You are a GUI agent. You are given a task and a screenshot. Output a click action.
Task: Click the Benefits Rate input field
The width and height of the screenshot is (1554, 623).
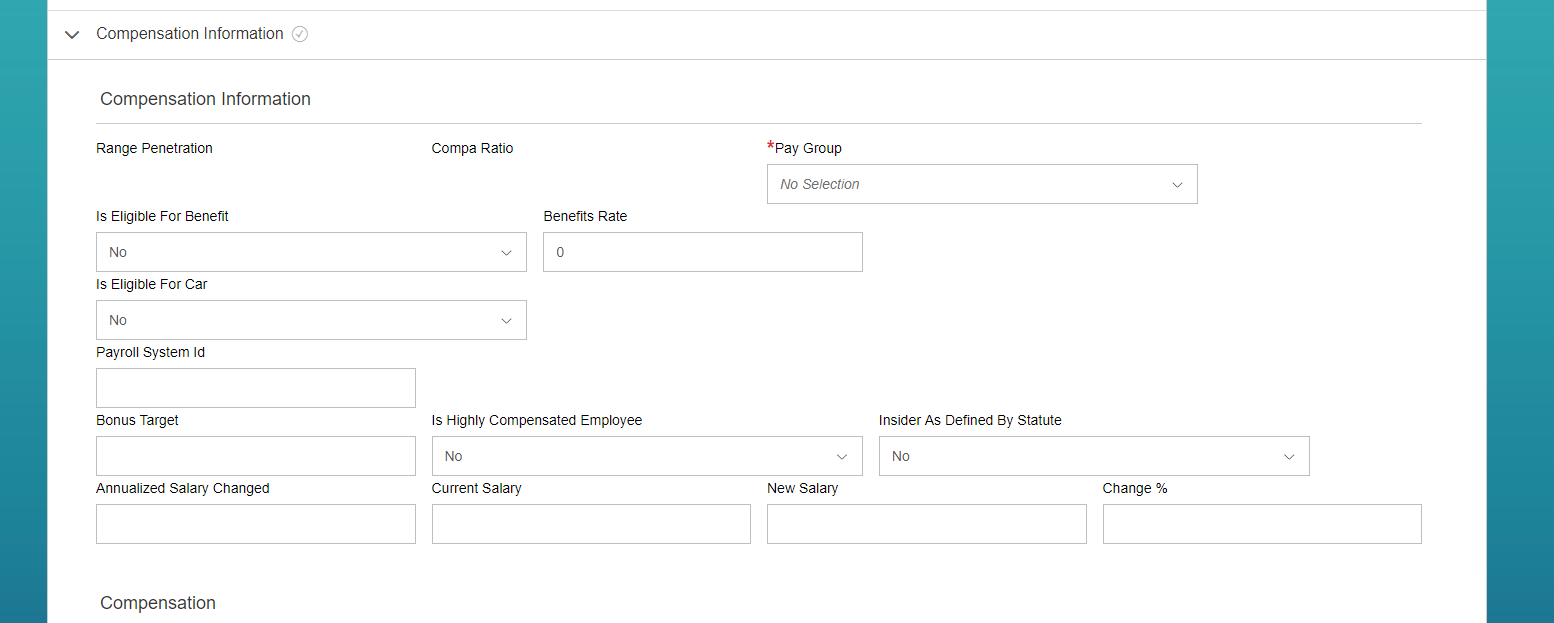click(703, 252)
